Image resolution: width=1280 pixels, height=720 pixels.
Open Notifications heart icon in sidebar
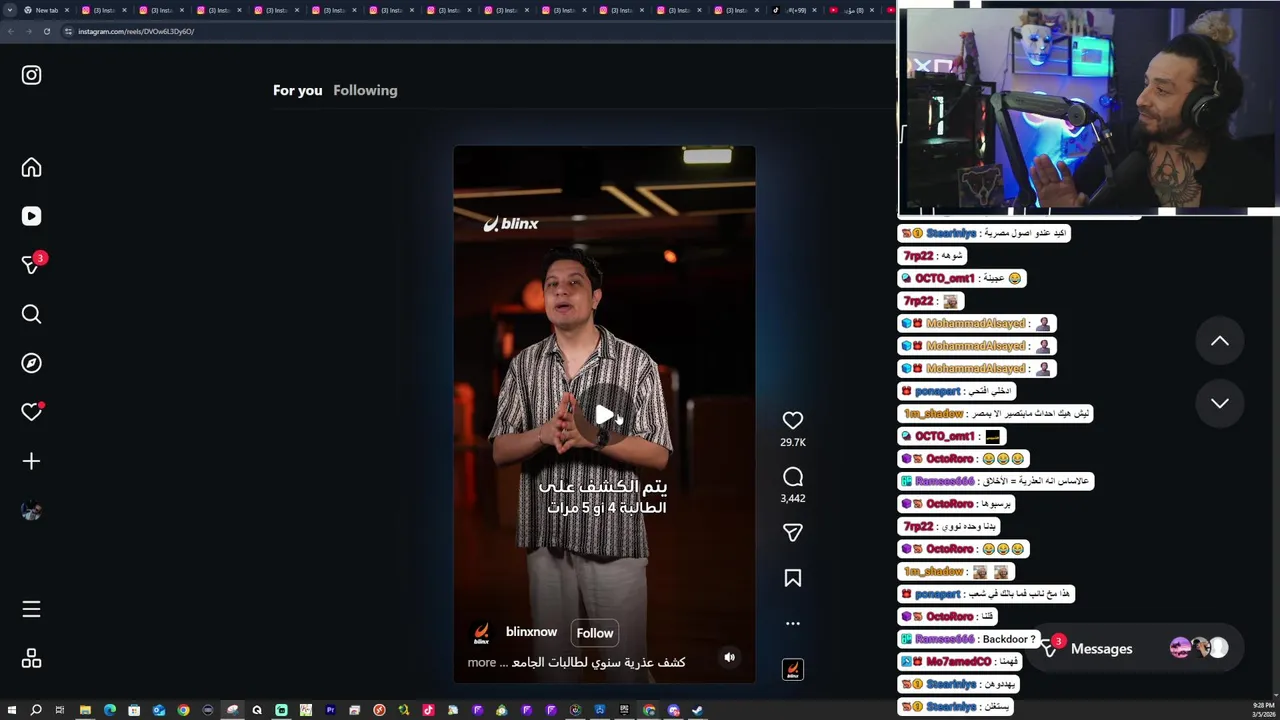click(32, 411)
